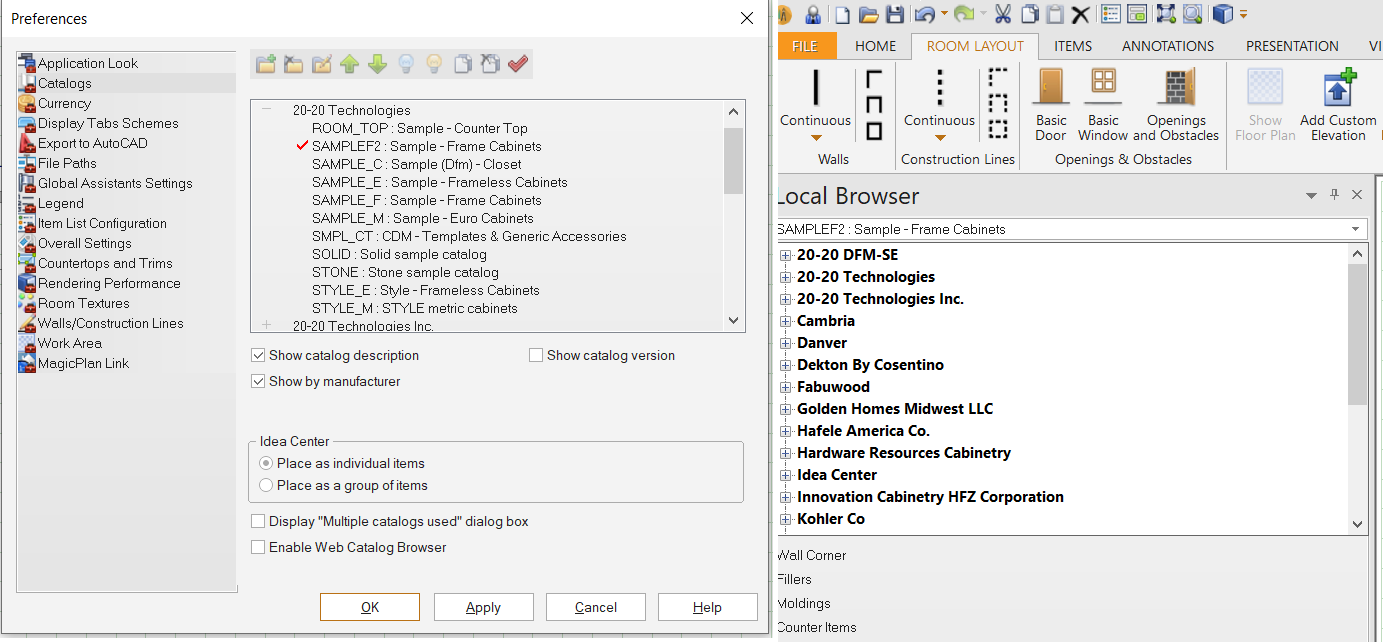The image size is (1386, 642).
Task: Select the L-shaped wall icon
Action: [874, 79]
